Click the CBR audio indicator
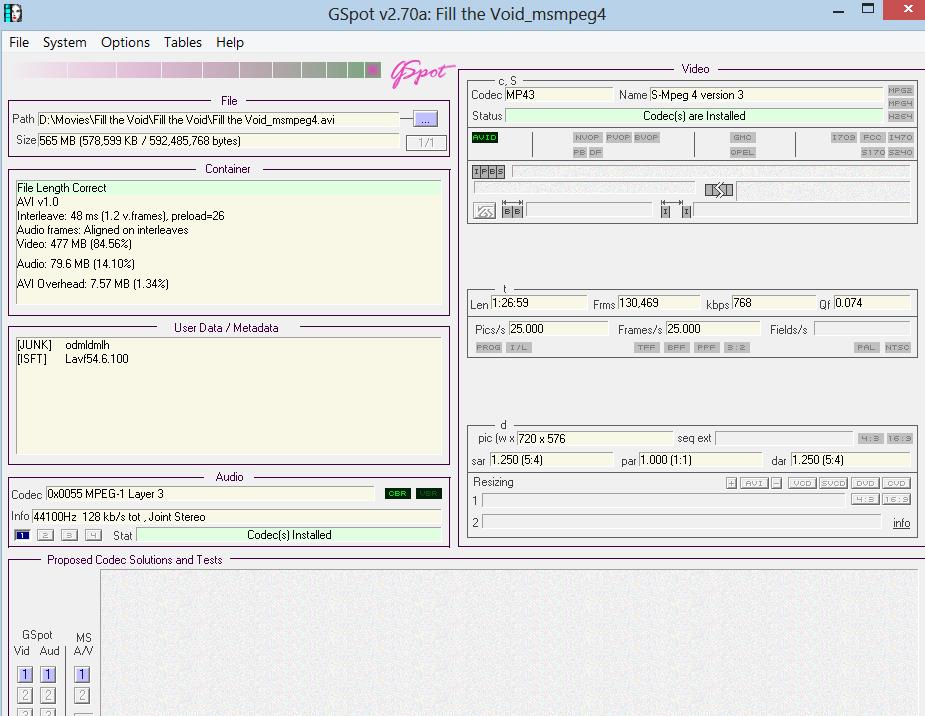This screenshot has width=925, height=716. (398, 494)
